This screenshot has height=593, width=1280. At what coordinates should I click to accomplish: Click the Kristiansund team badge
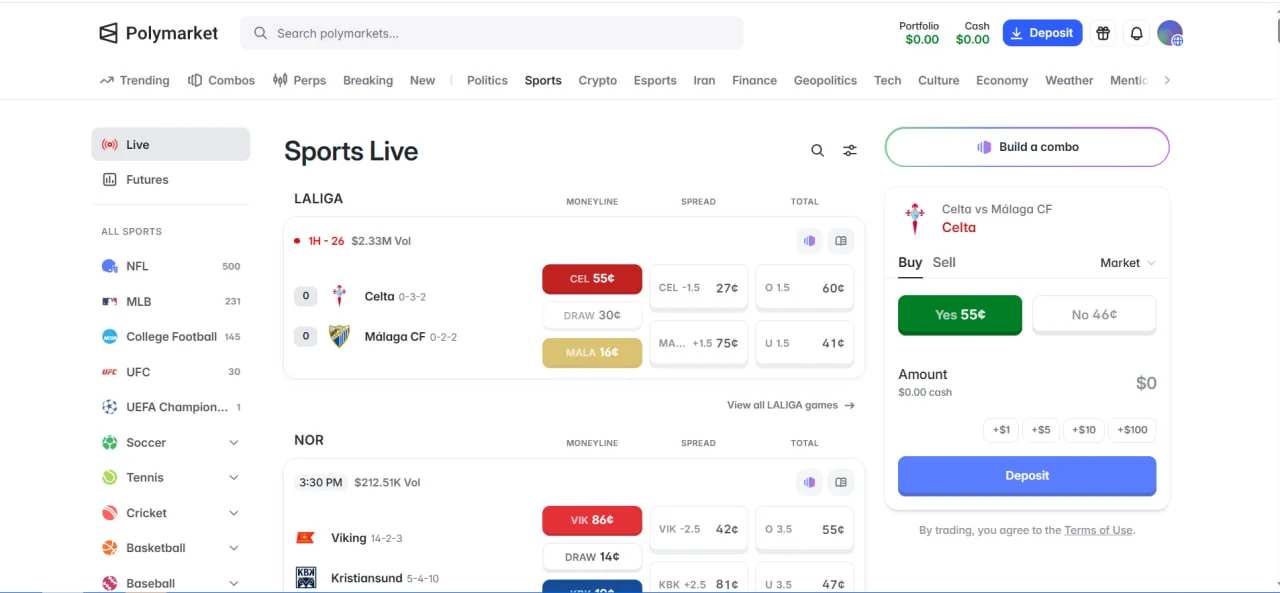tap(306, 577)
